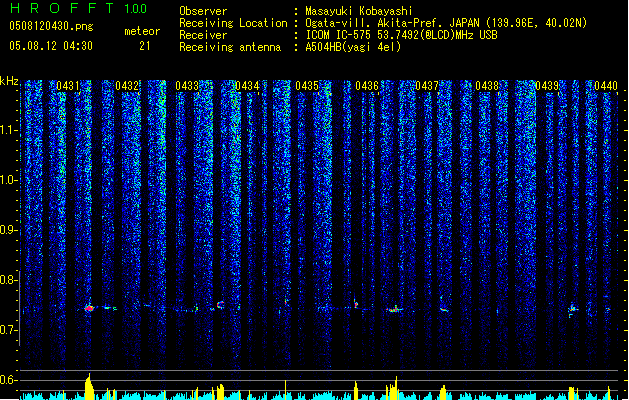Click the 0.9 frequency axis label
The height and width of the screenshot is (400, 629).
(x=9, y=230)
